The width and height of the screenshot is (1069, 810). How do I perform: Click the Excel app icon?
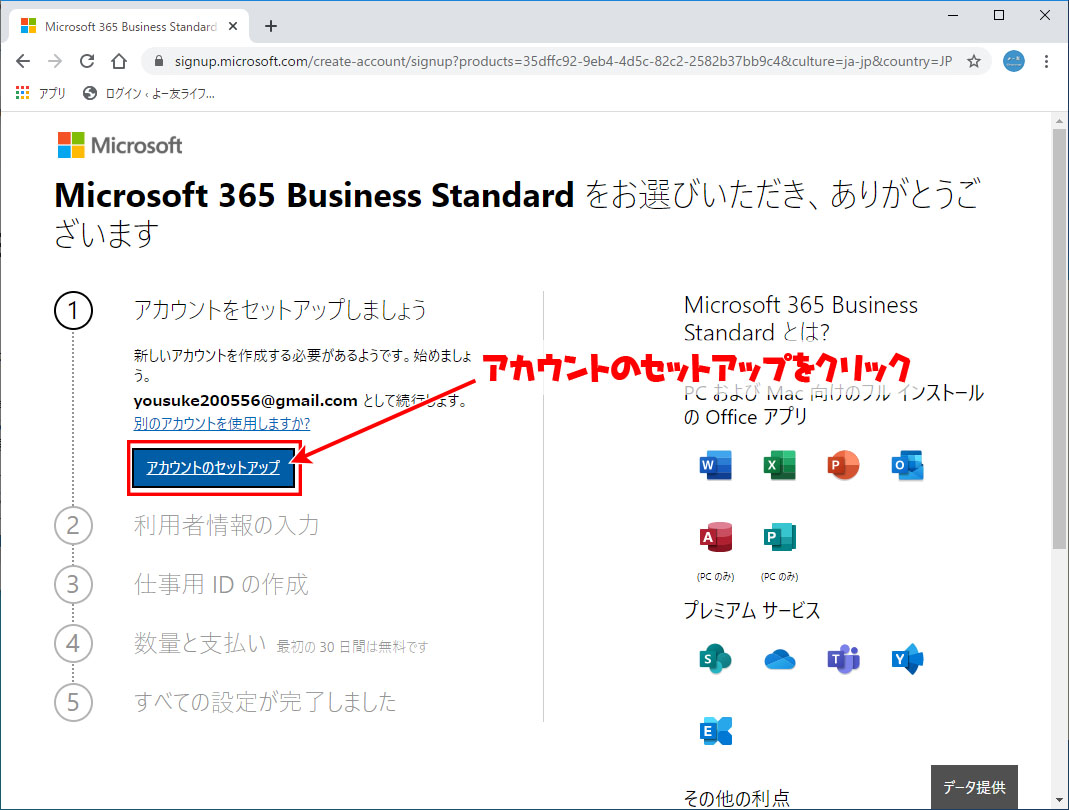pyautogui.click(x=779, y=466)
